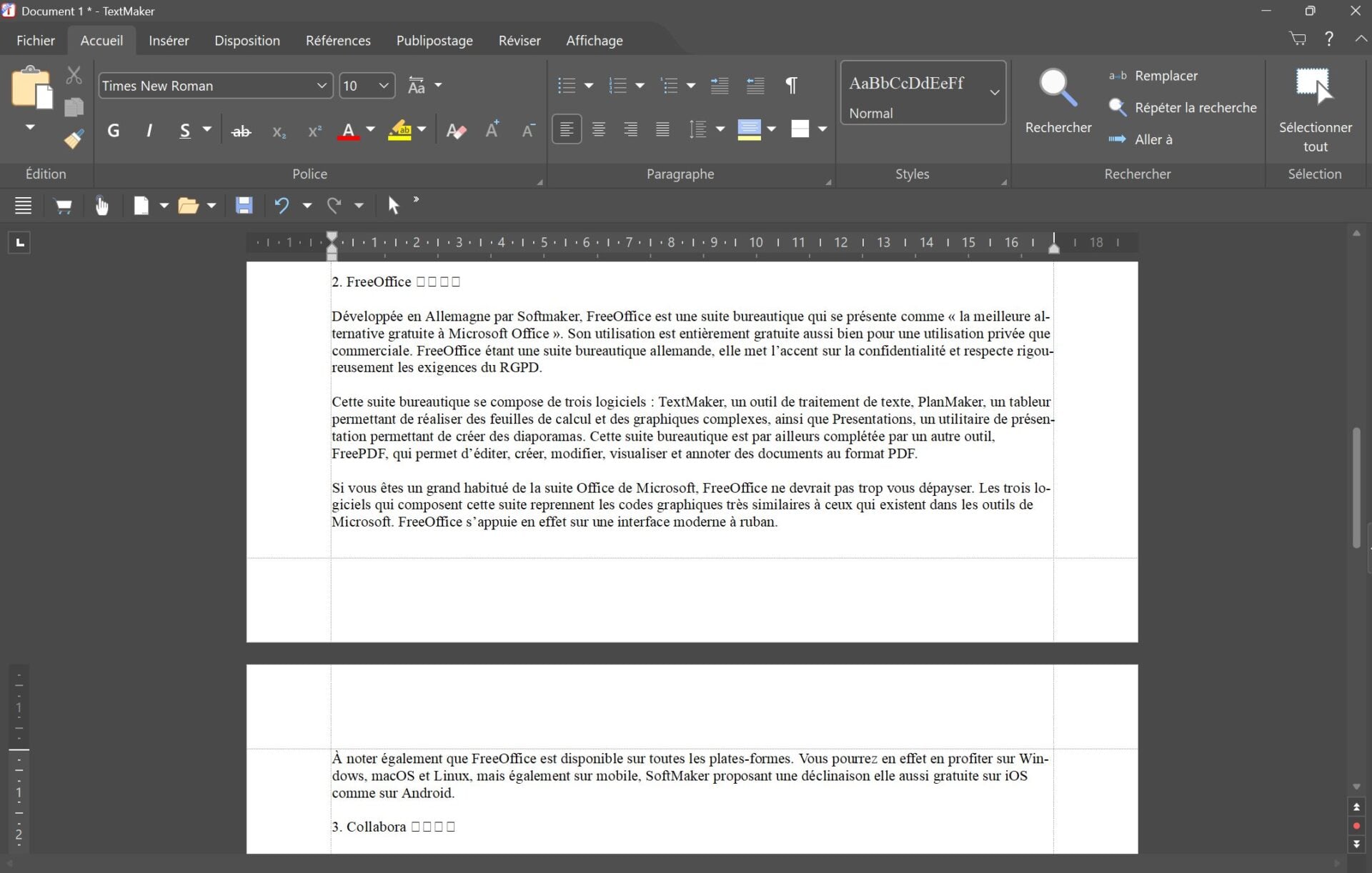
Task: Collapse the ribbon with chevron
Action: 1361,39
